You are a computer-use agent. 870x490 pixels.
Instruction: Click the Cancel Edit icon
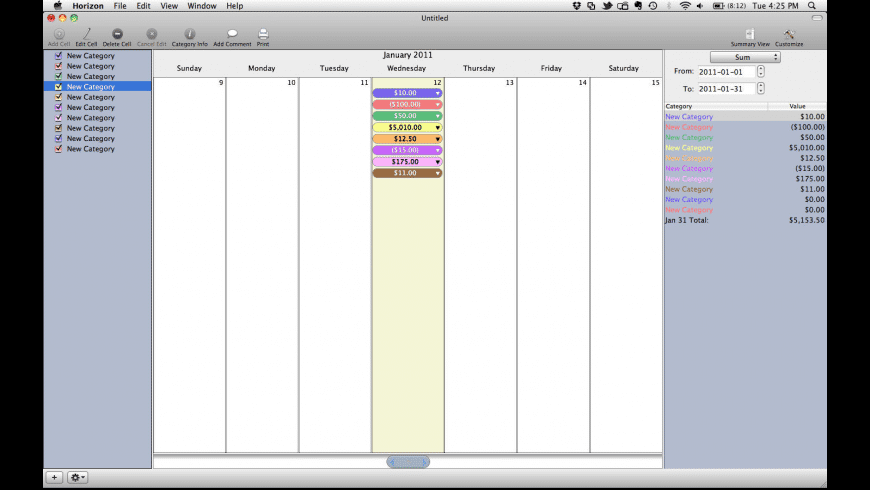(x=151, y=34)
